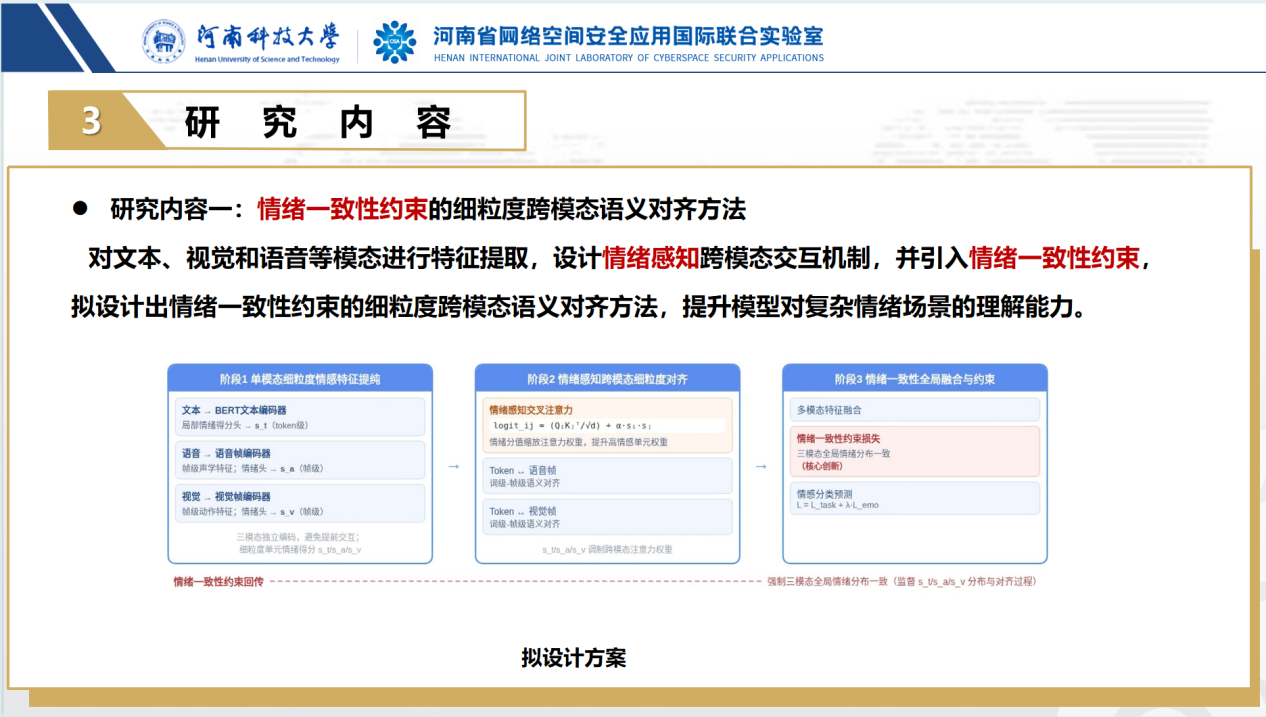Click the blue CSA laboratory logo
Image resolution: width=1266 pixels, height=717 pixels.
click(395, 42)
